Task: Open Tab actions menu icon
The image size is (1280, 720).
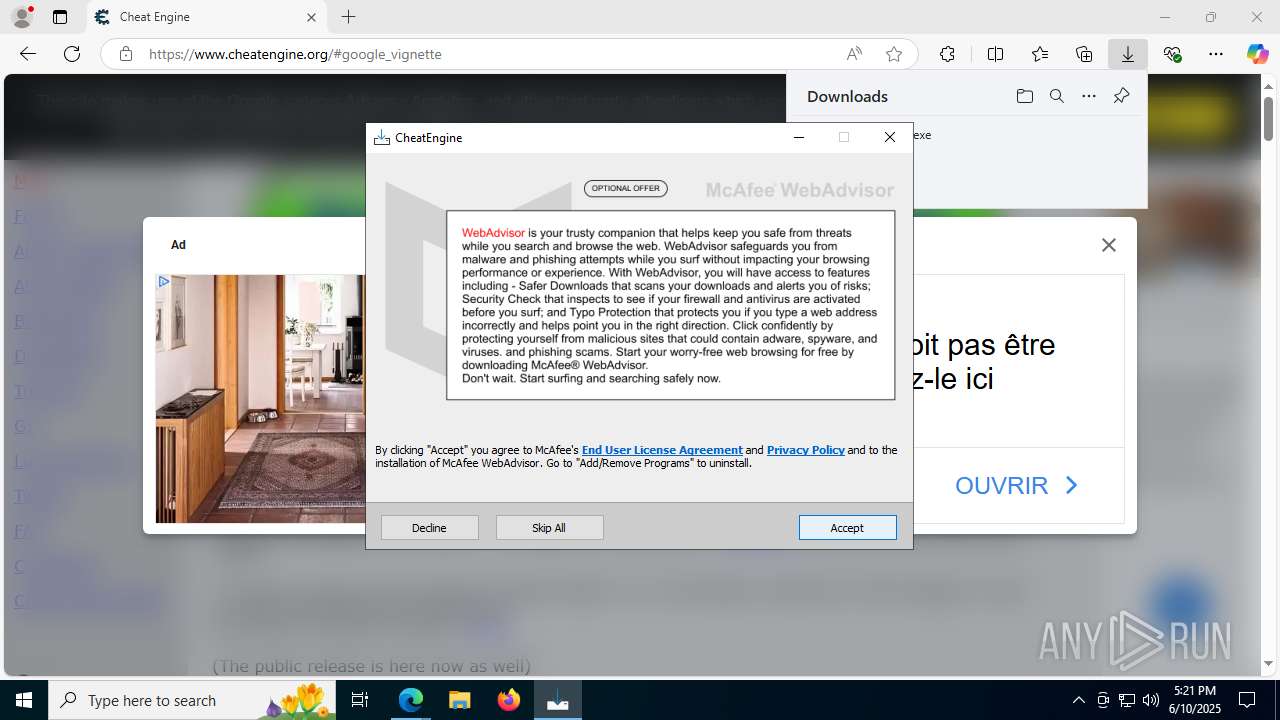Action: pyautogui.click(x=60, y=17)
